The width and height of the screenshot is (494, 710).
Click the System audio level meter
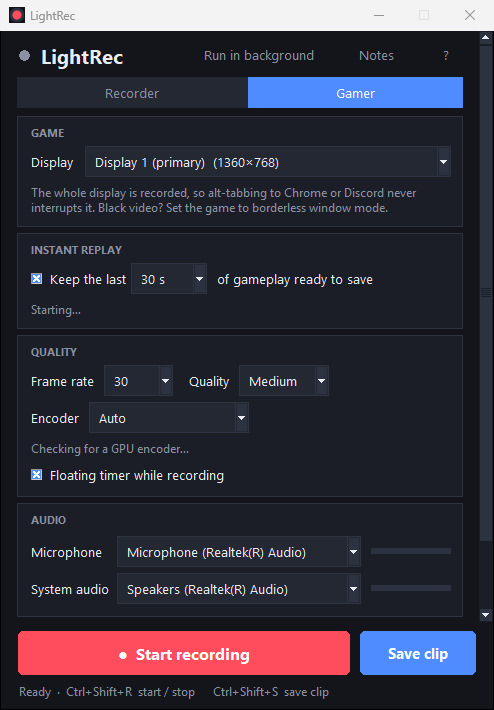coord(411,588)
